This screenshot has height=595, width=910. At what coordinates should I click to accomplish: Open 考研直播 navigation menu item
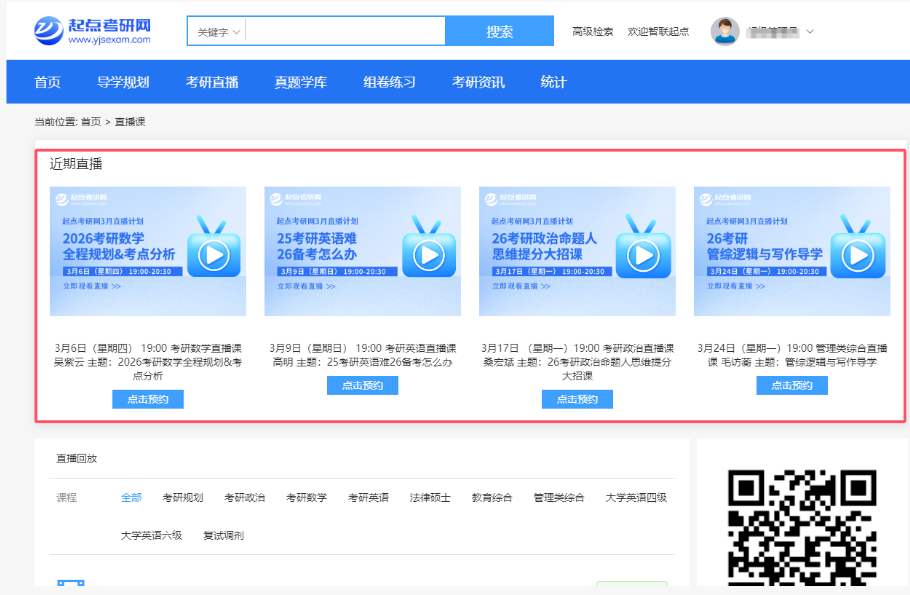(x=212, y=82)
